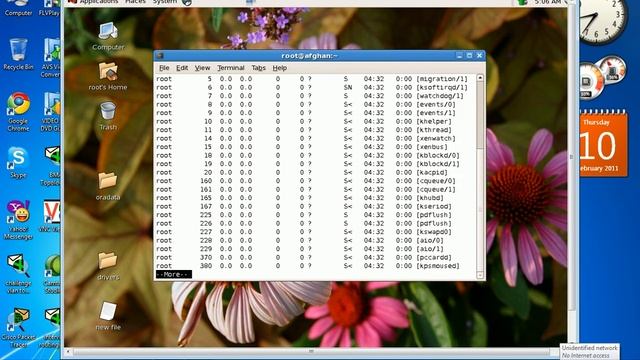Click the [kacpid] process name
640x360 pixels.
pyautogui.click(x=432, y=172)
